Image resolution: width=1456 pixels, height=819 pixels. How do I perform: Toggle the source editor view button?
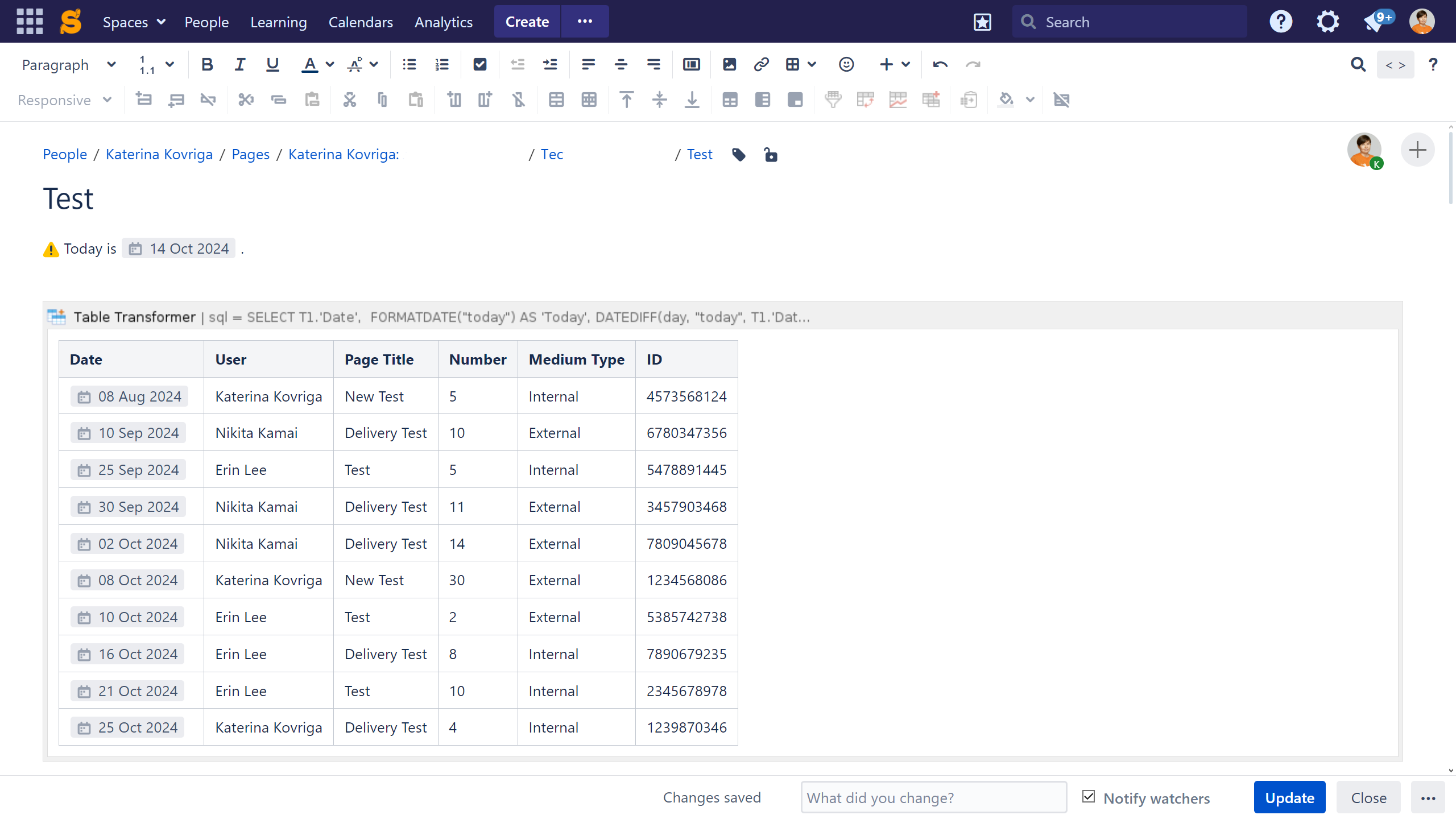[1395, 65]
